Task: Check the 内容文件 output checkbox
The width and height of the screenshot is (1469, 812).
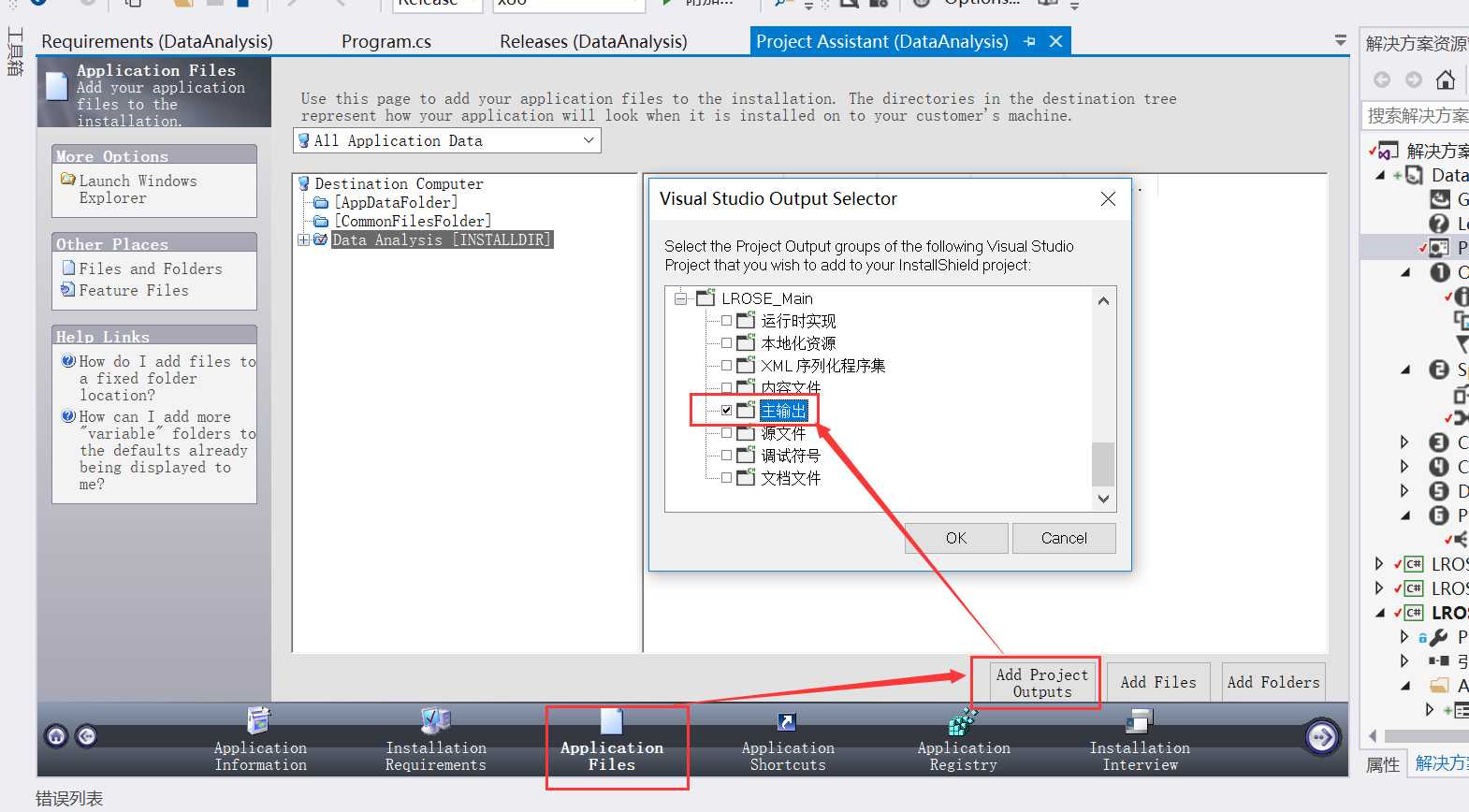Action: (726, 386)
